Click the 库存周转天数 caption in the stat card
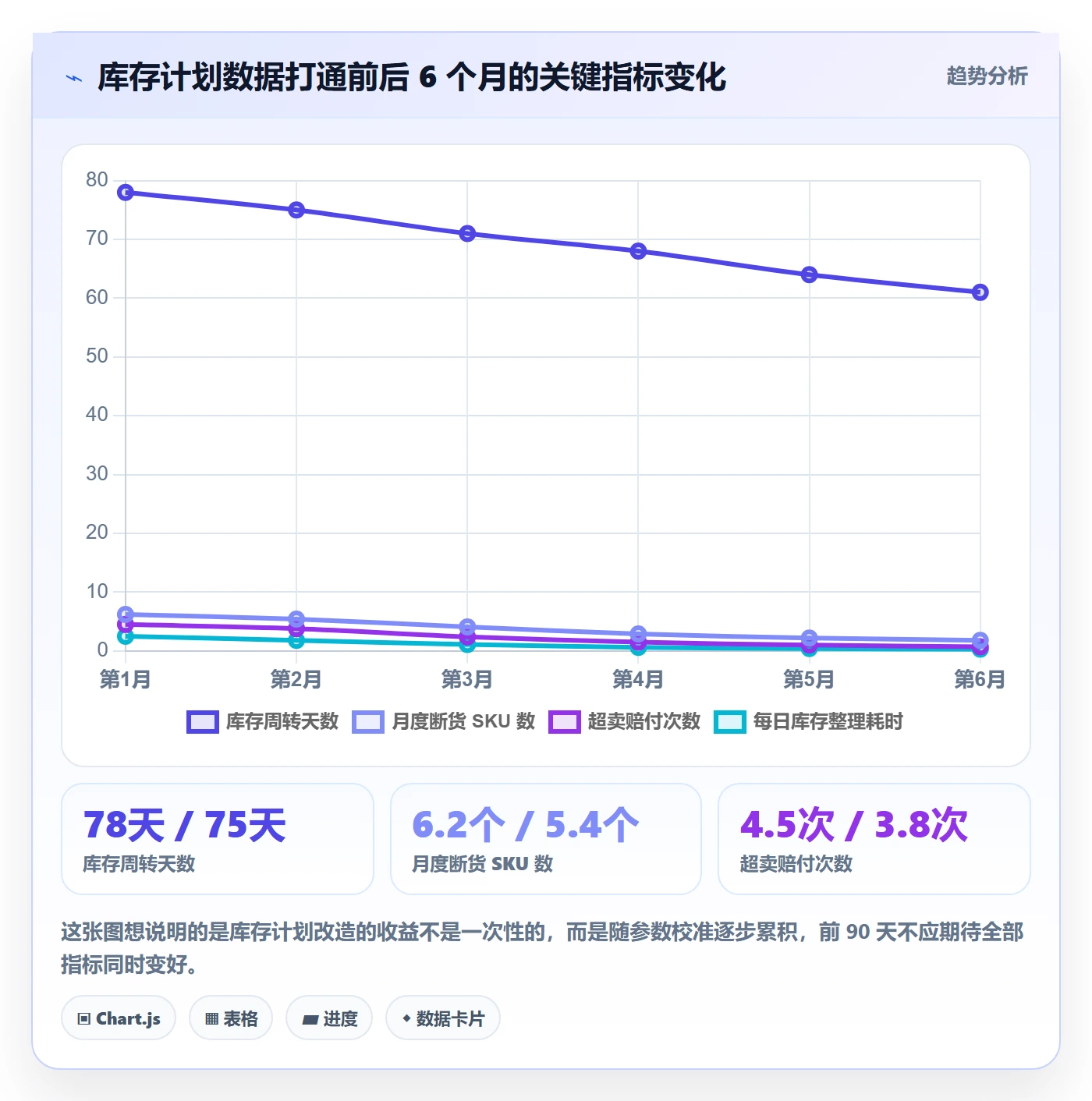The image size is (1092, 1101). (139, 864)
